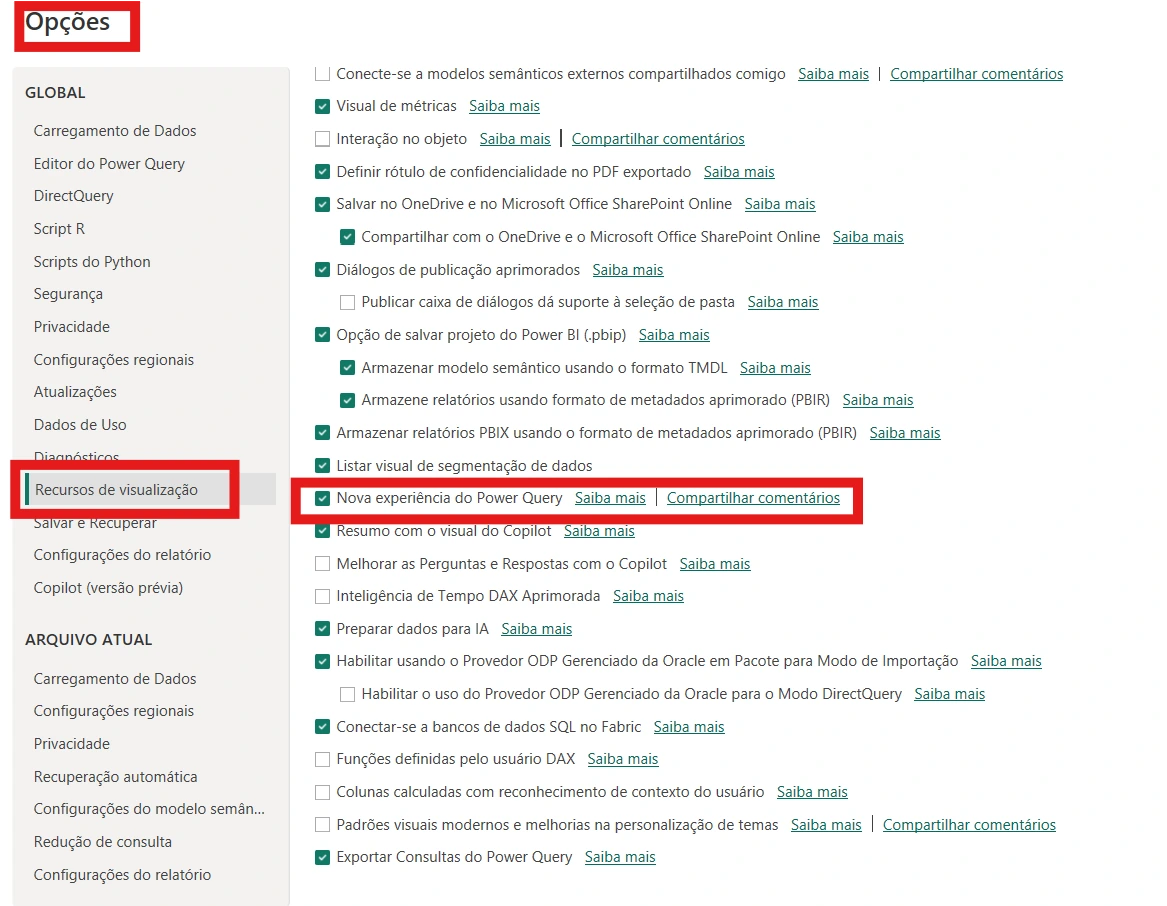This screenshot has width=1167, height=906.
Task: Click Compartilhar comentários for Interação no objeto
Action: pyautogui.click(x=658, y=139)
